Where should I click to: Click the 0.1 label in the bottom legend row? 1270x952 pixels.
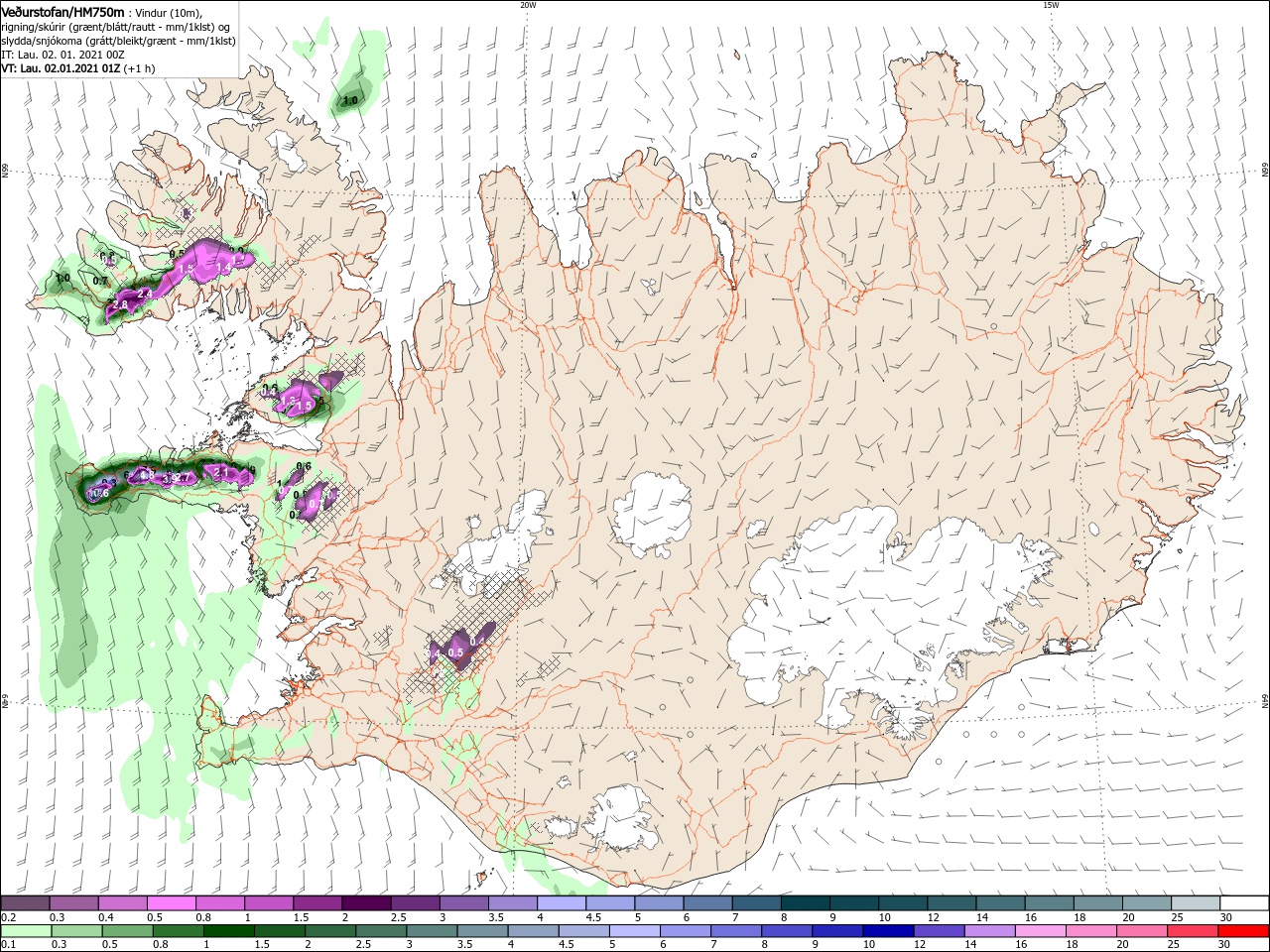coord(8,945)
